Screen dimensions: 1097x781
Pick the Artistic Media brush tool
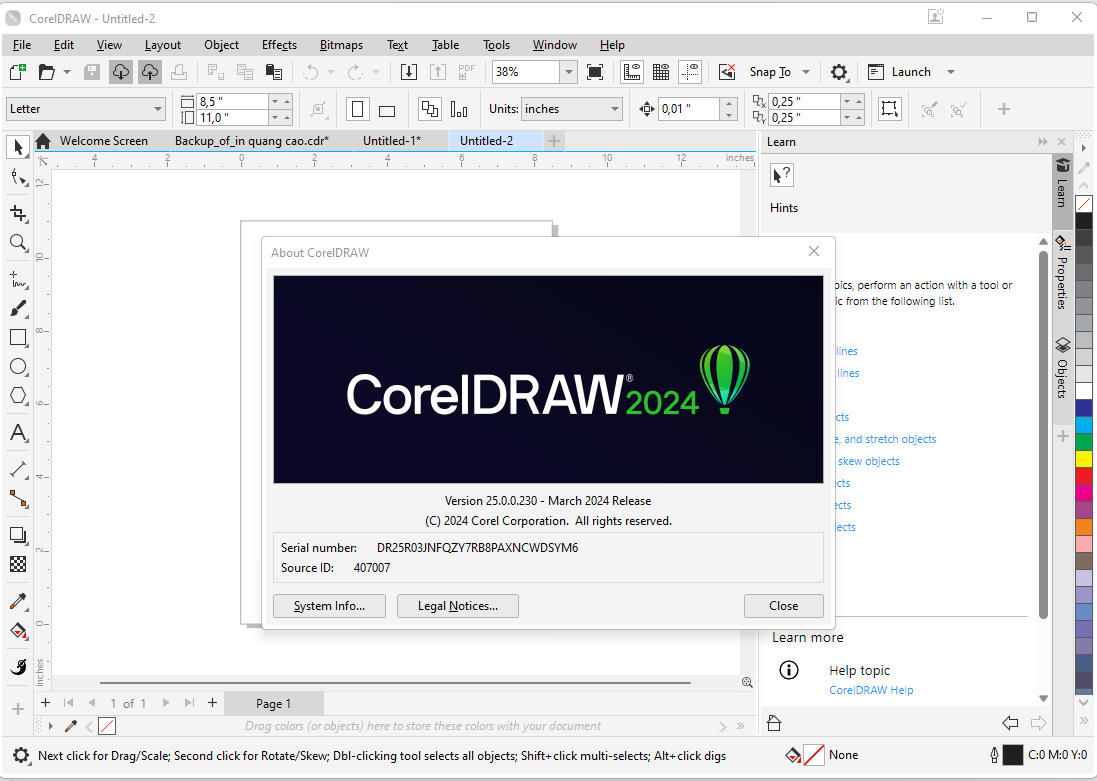[x=18, y=309]
